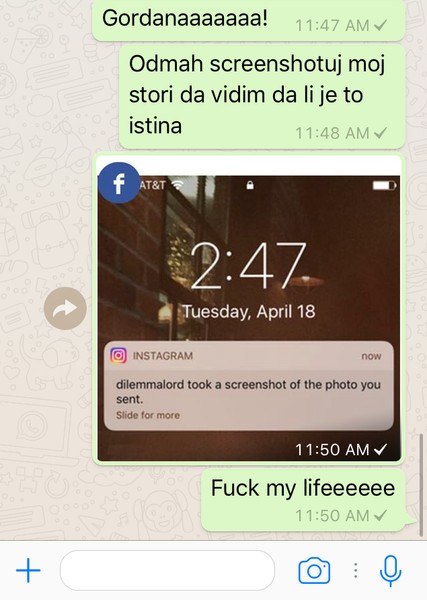Image resolution: width=427 pixels, height=600 pixels.
Task: Tap the 11:50 AM checkmark on image
Action: pyautogui.click(x=381, y=449)
